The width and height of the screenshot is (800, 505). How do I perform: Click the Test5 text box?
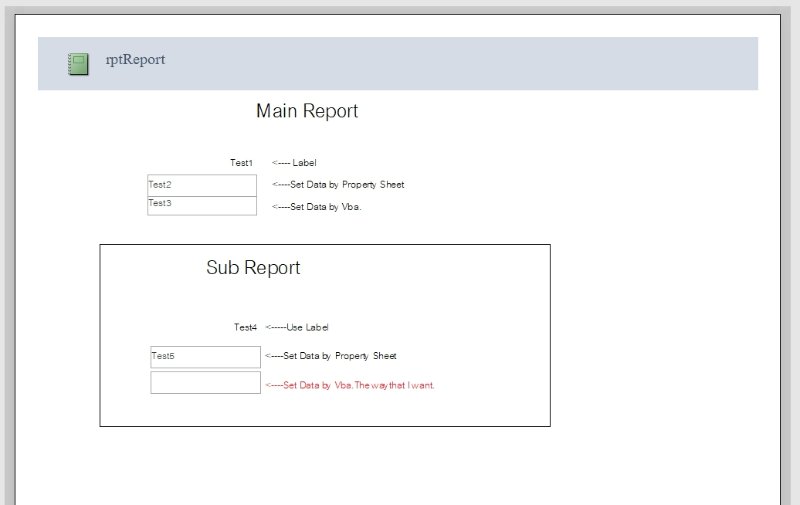(x=205, y=357)
